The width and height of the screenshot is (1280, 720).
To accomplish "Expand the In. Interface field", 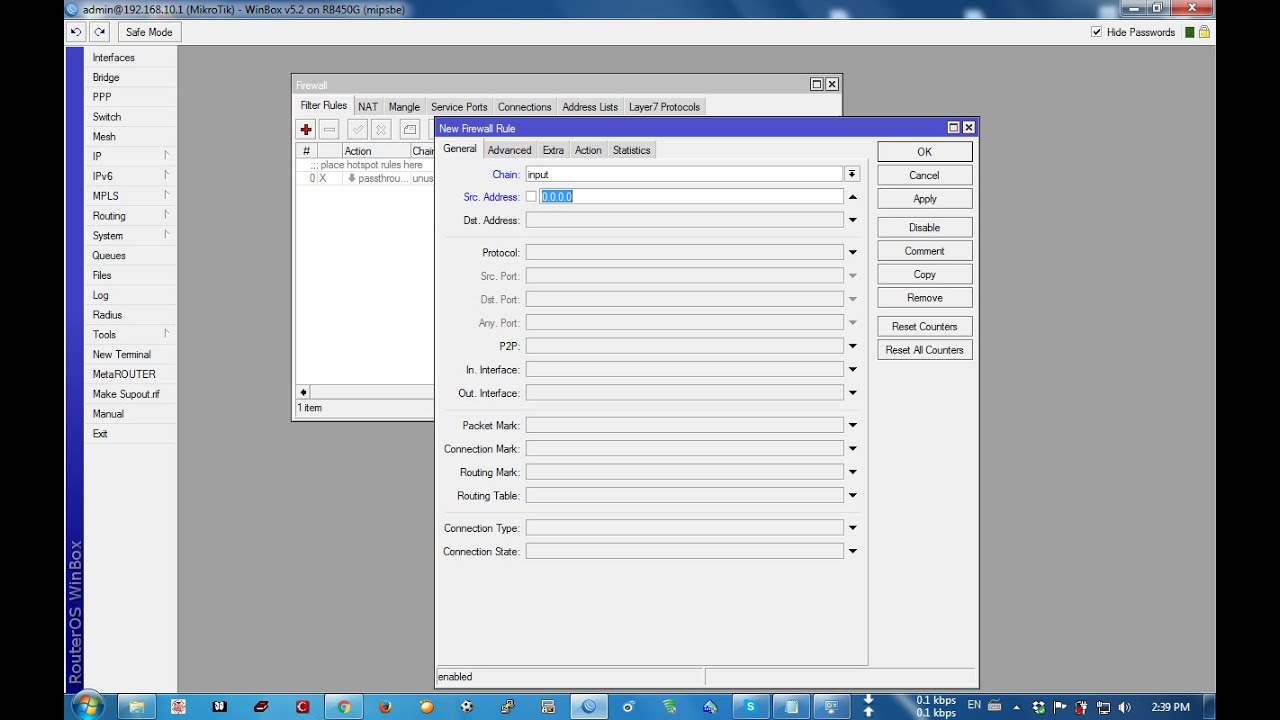I will (853, 369).
